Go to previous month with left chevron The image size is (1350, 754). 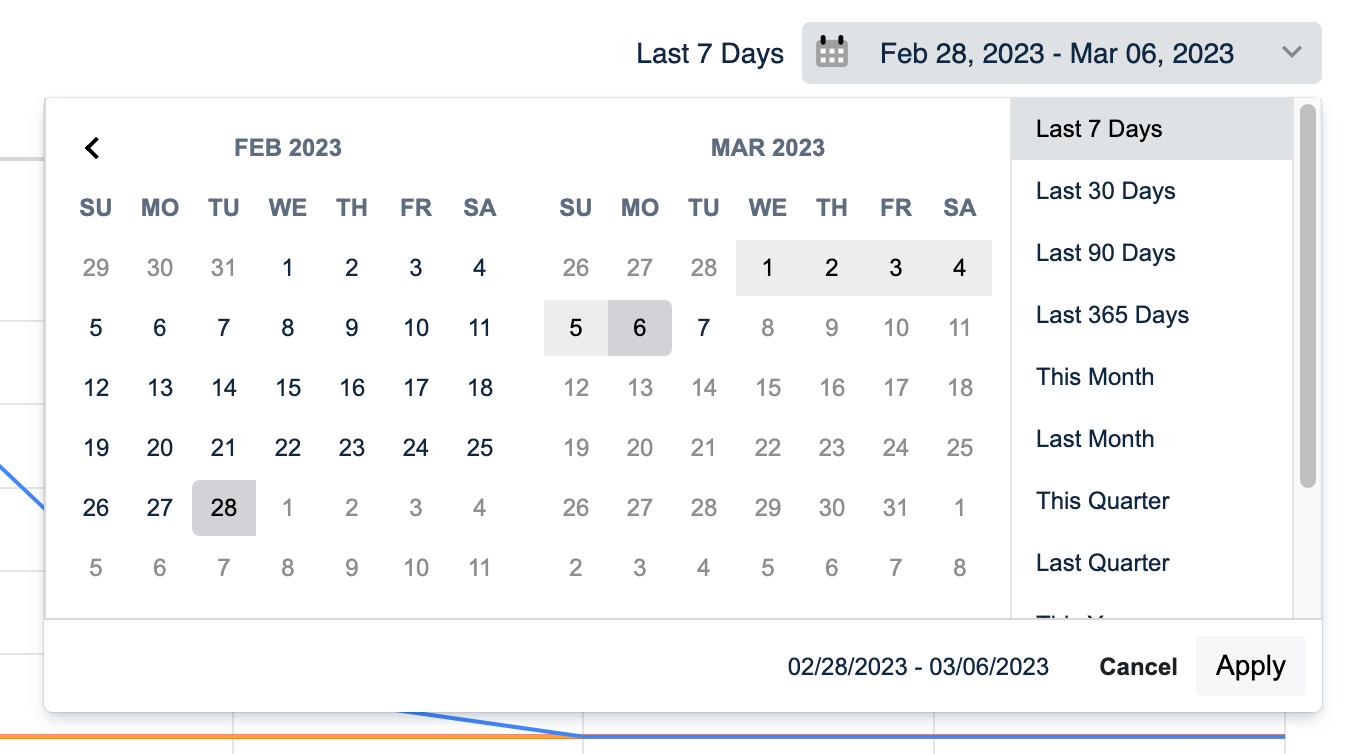tap(92, 148)
